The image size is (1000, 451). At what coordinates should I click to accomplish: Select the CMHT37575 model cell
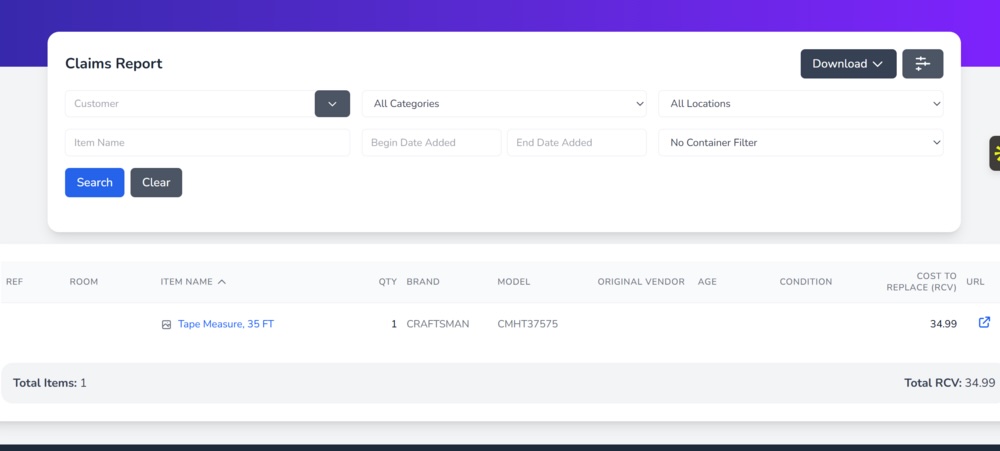pos(527,324)
